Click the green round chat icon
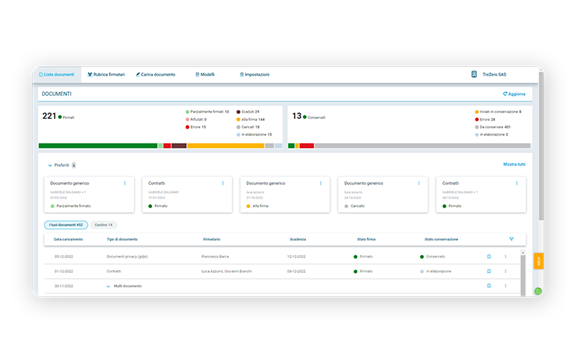576x362 pixels. click(x=538, y=291)
